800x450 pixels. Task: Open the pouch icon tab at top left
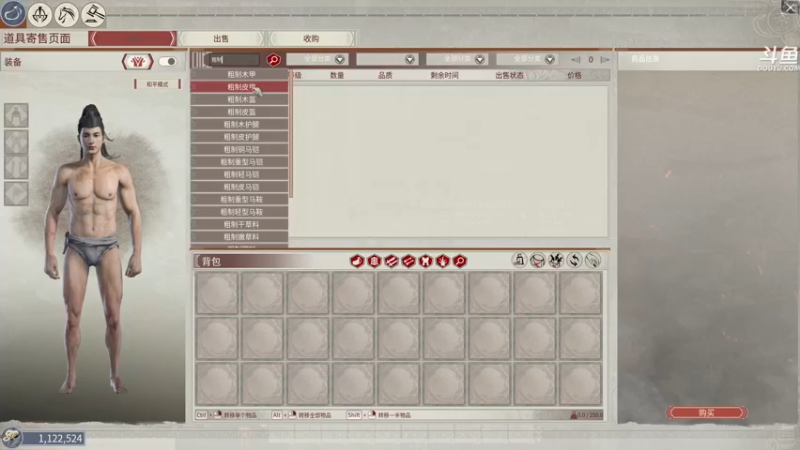coord(13,13)
